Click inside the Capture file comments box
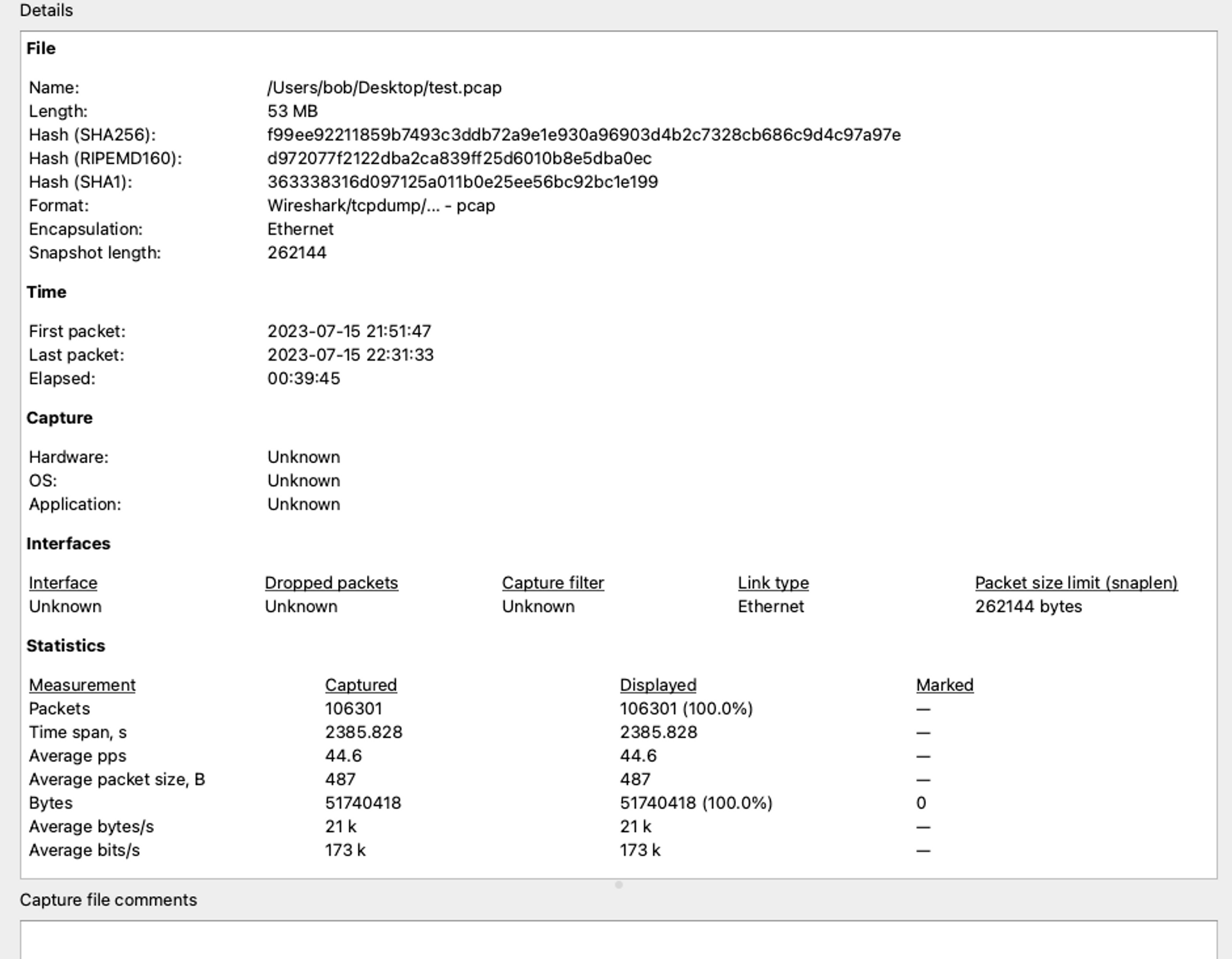Image resolution: width=1232 pixels, height=959 pixels. tap(618, 940)
